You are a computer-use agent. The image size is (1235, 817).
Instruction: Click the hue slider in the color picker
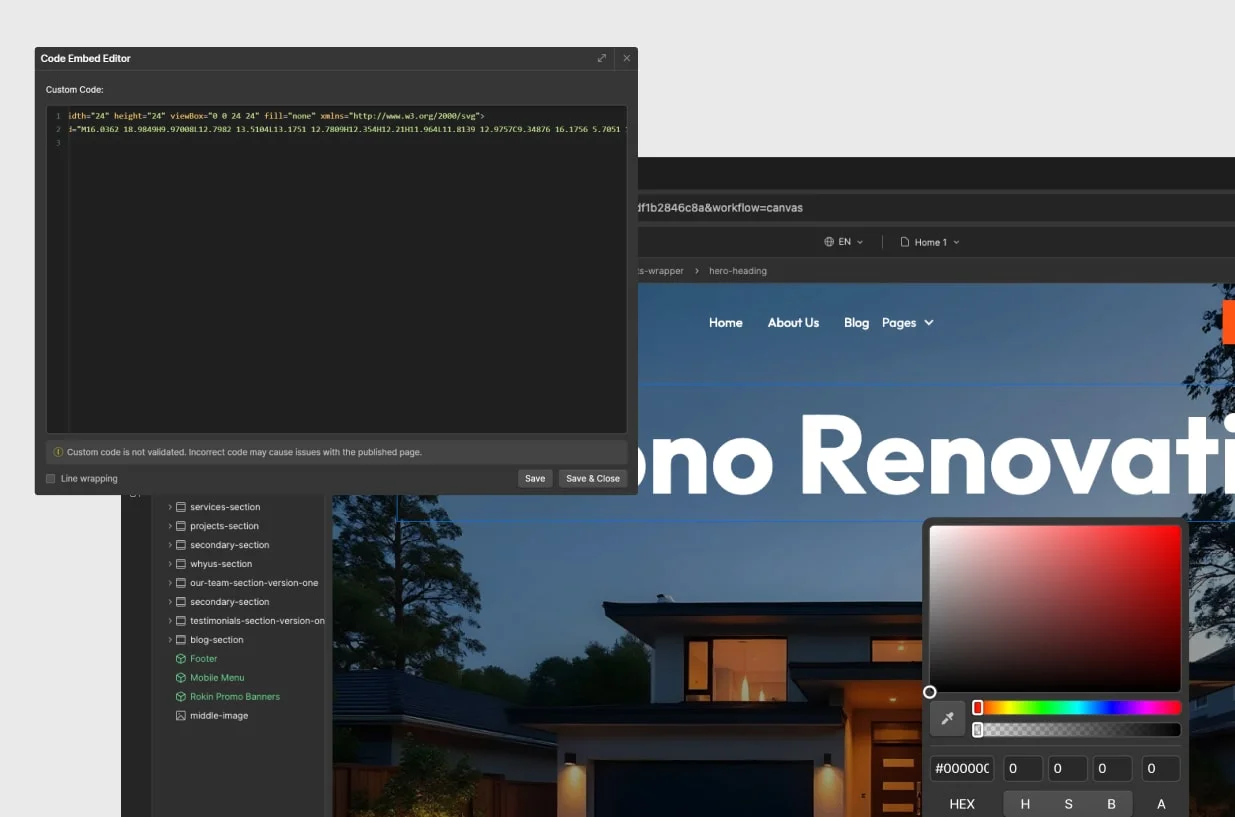(1078, 707)
